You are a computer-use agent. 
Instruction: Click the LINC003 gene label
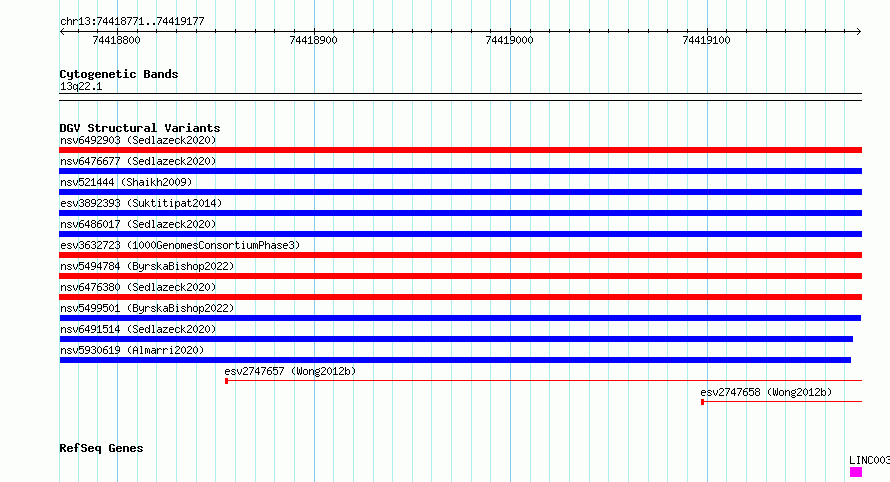pos(869,460)
